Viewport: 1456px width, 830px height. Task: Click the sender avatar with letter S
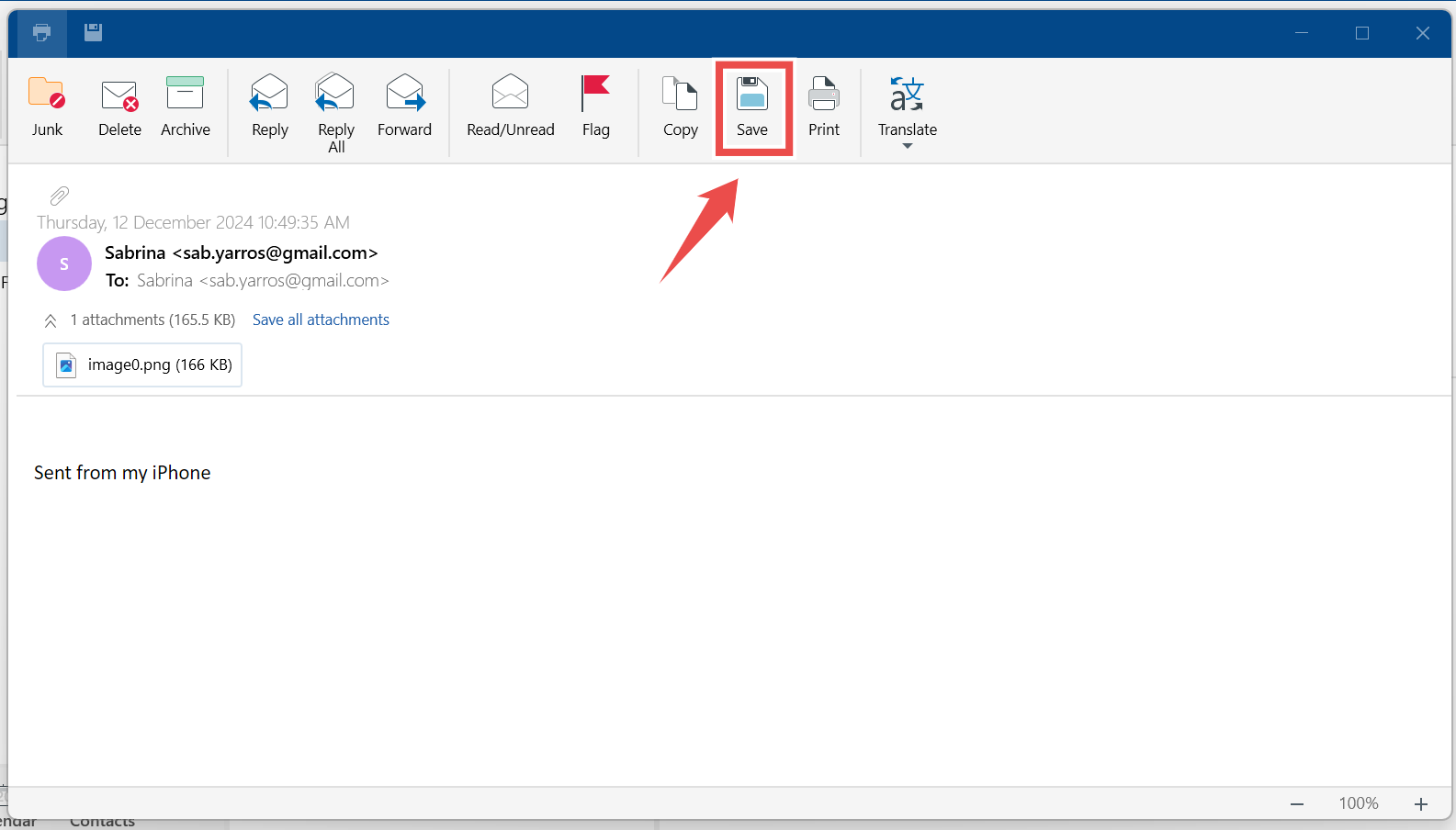[64, 264]
